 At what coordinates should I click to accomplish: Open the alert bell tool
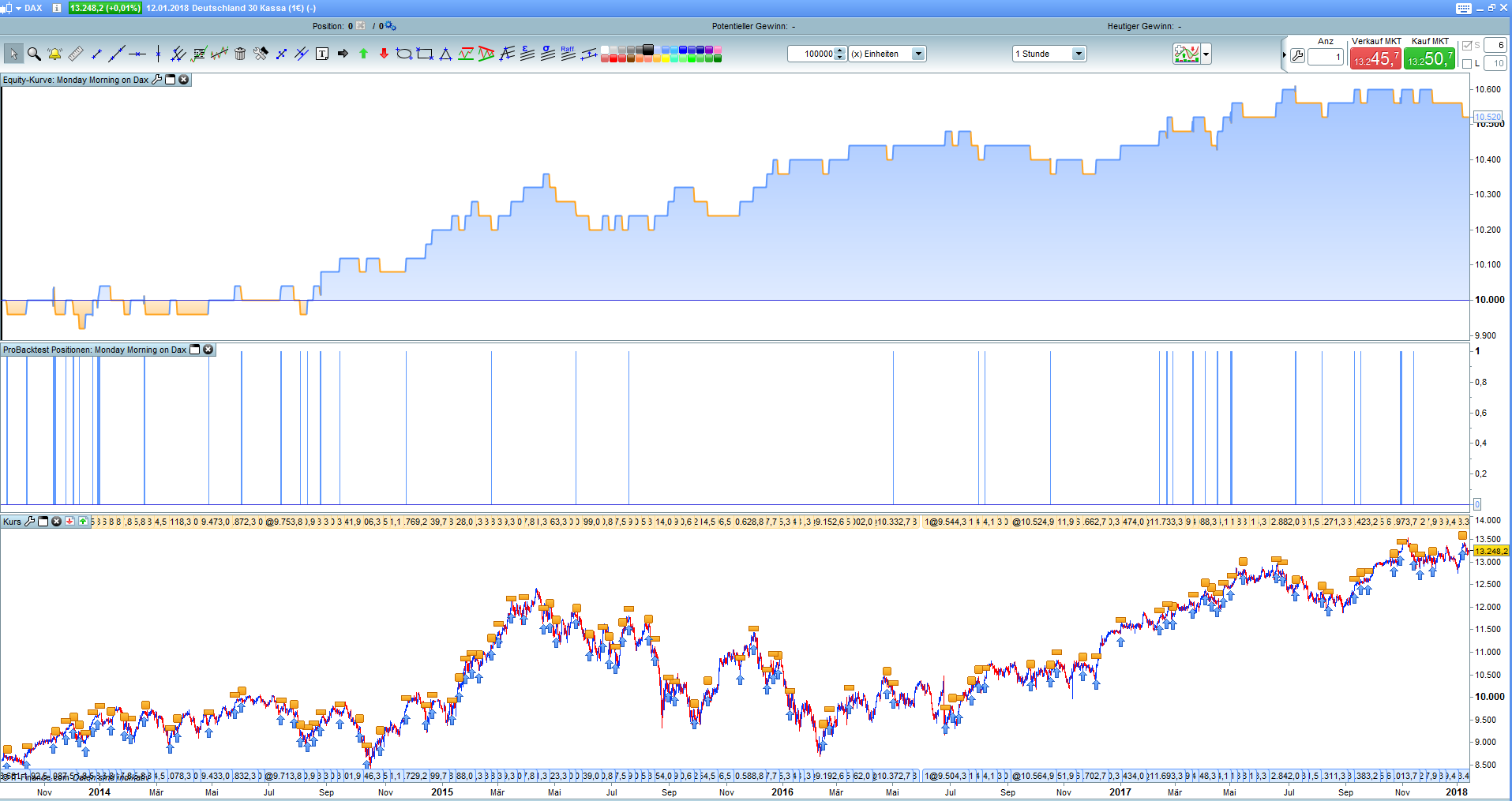coord(54,54)
